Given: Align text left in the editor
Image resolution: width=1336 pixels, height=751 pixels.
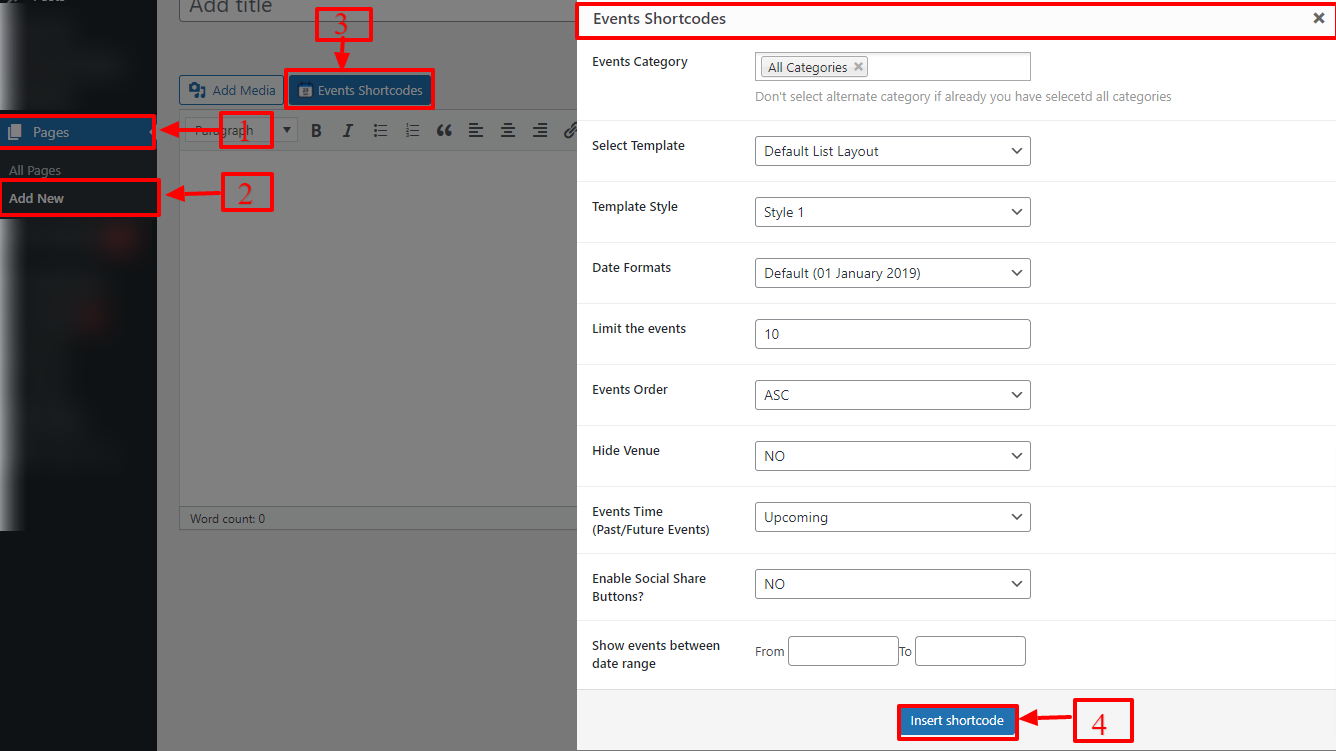Looking at the screenshot, I should point(476,131).
